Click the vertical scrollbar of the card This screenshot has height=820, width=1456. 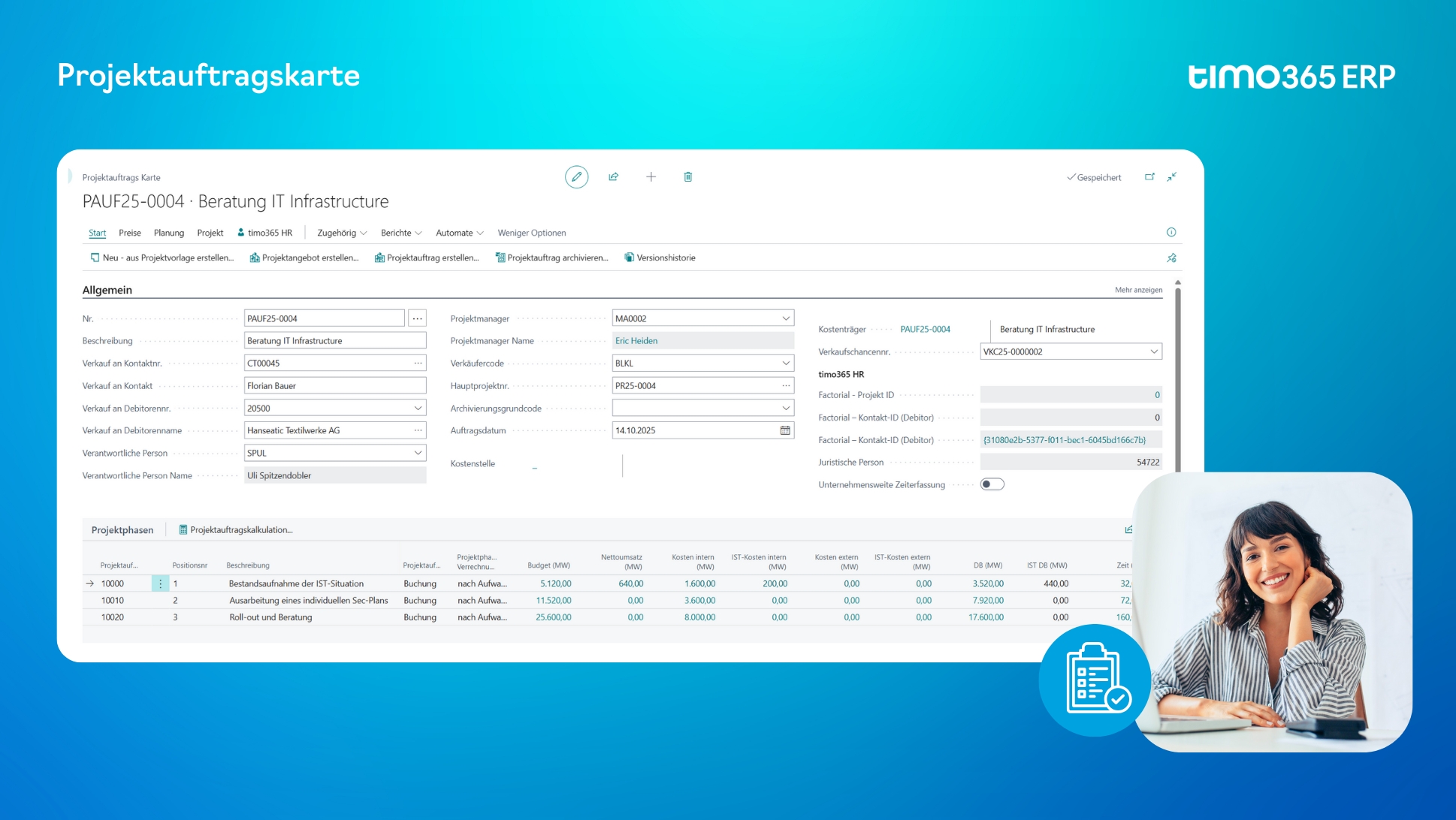(x=1177, y=375)
